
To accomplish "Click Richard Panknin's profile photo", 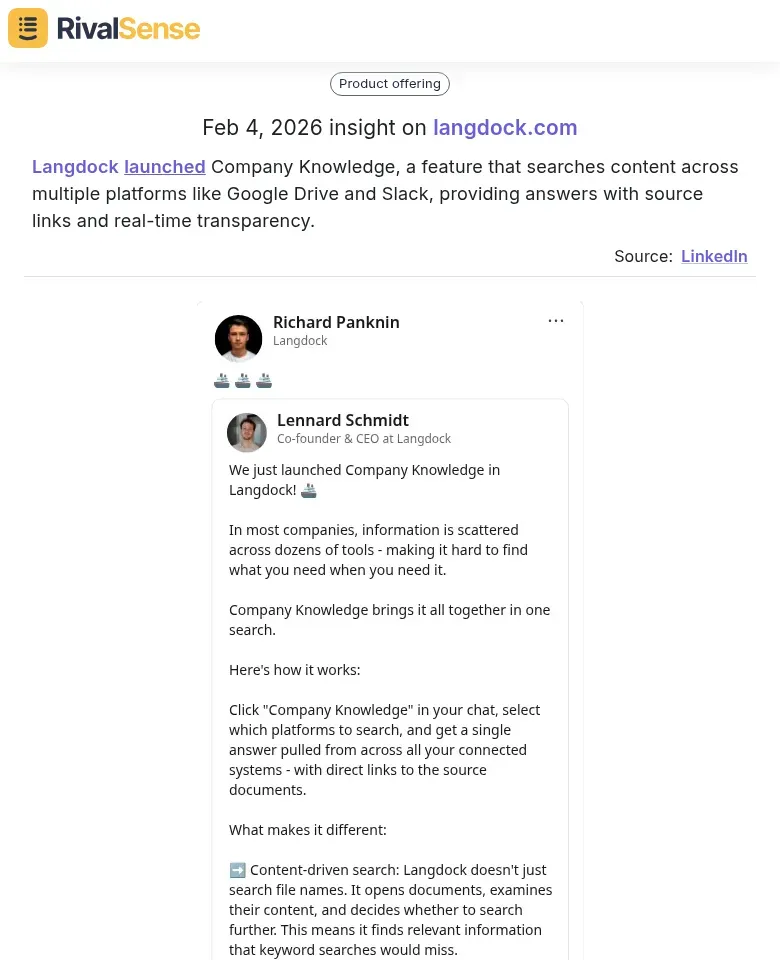I will coord(238,338).
